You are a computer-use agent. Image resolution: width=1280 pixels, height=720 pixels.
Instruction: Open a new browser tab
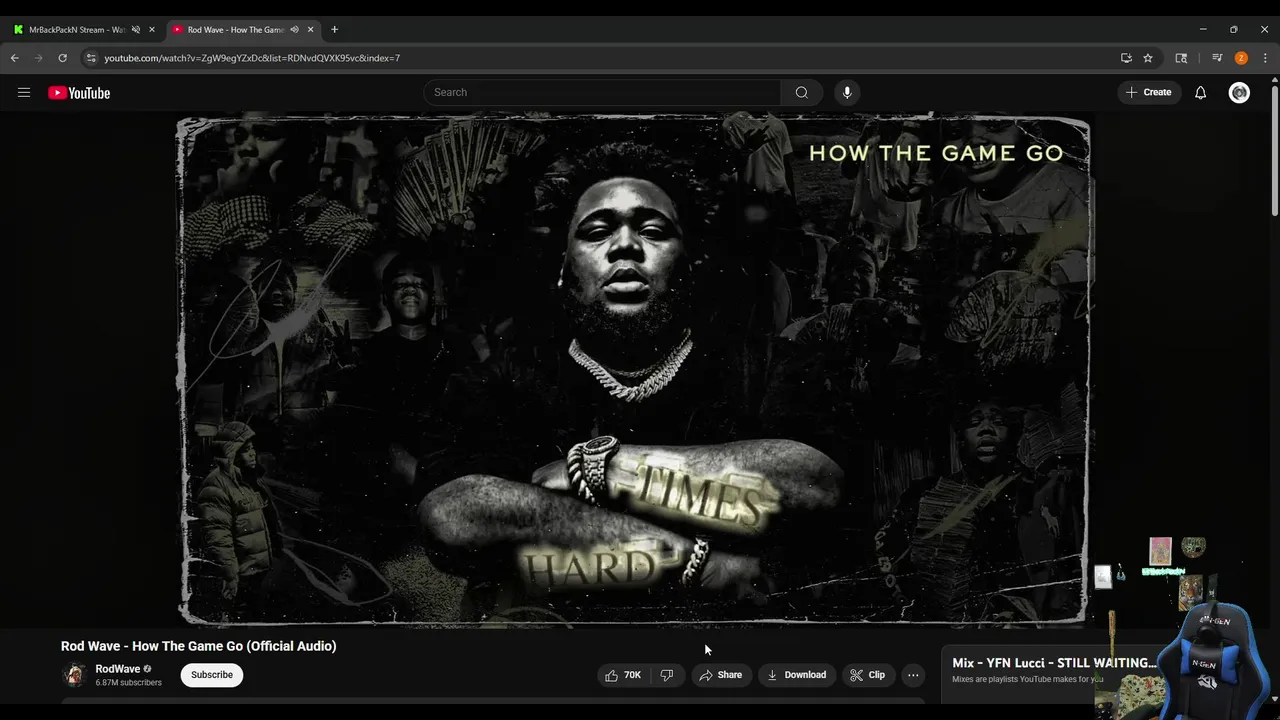[x=334, y=30]
